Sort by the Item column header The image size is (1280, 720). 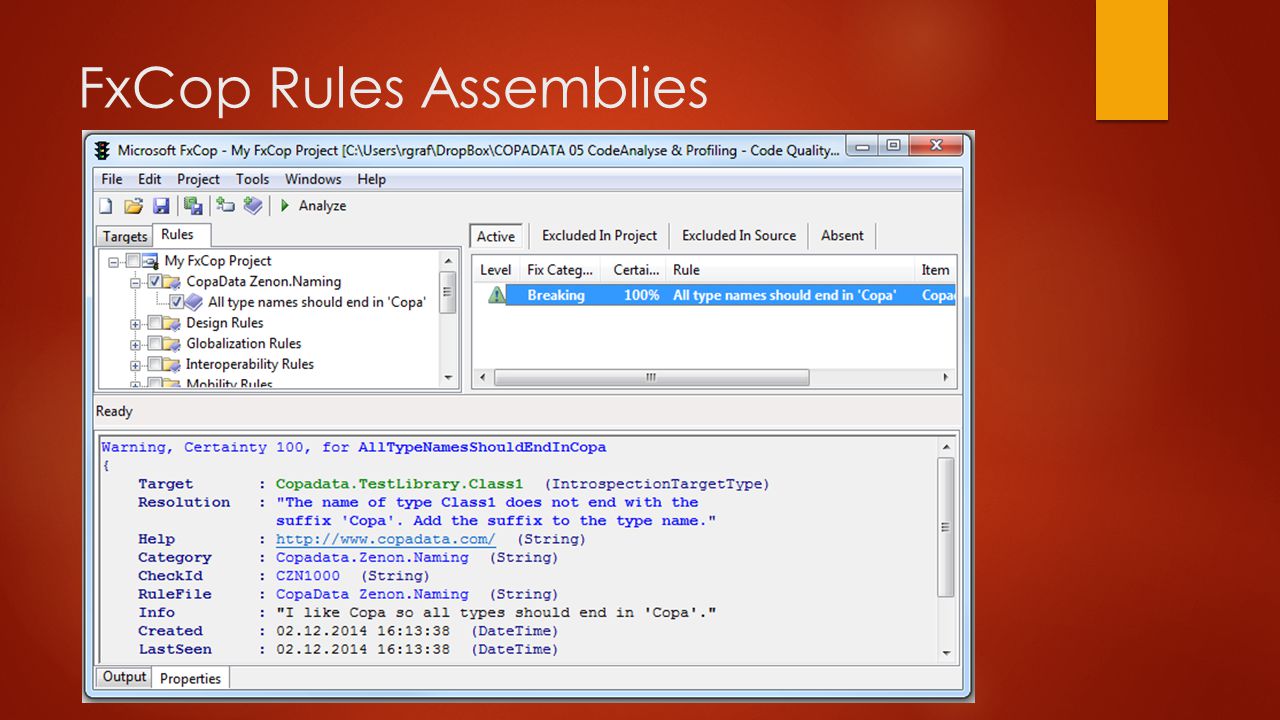click(936, 270)
